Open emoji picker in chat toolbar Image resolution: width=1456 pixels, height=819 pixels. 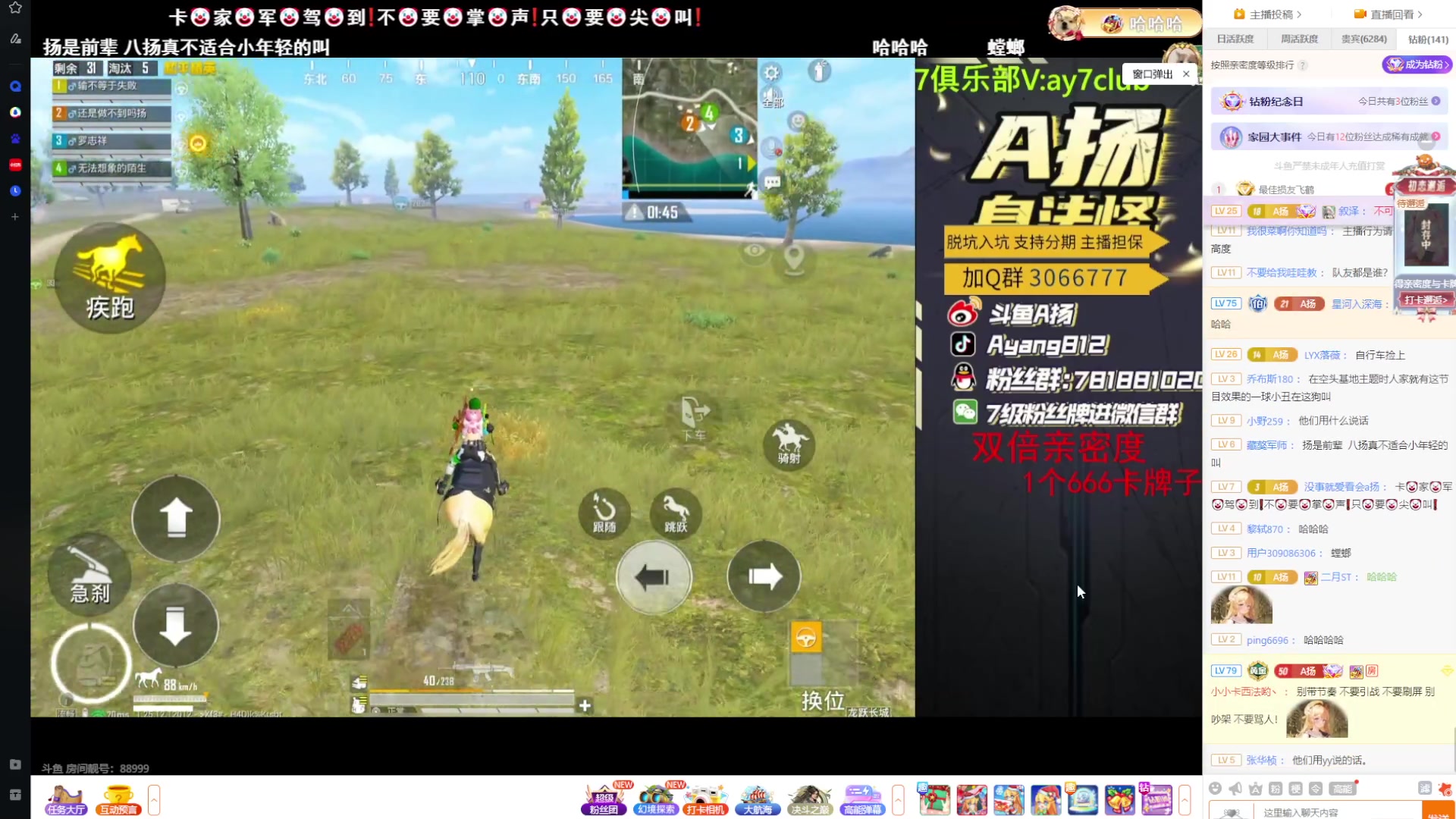1215,789
